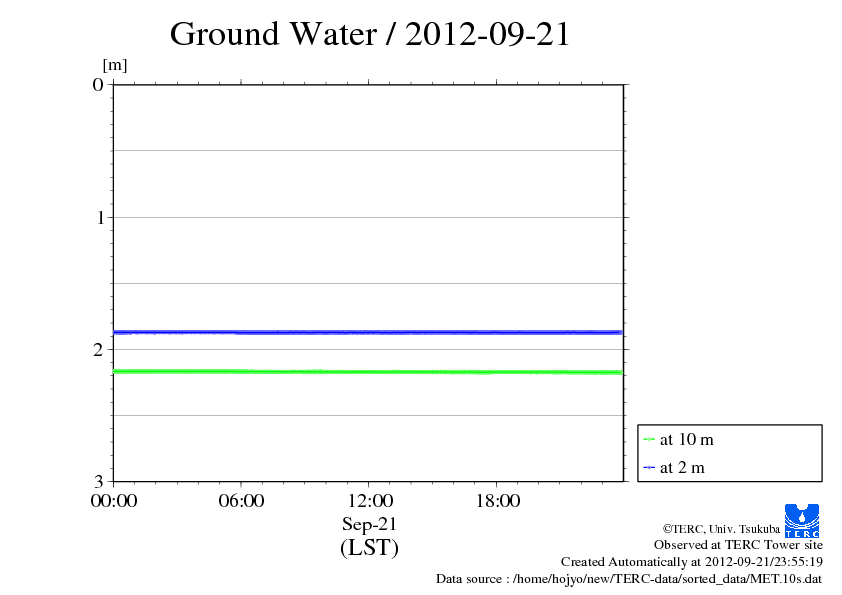Click the '©TERC, Univ. Tsukuba' credit text
This screenshot has height=595, width=842.
tap(721, 529)
